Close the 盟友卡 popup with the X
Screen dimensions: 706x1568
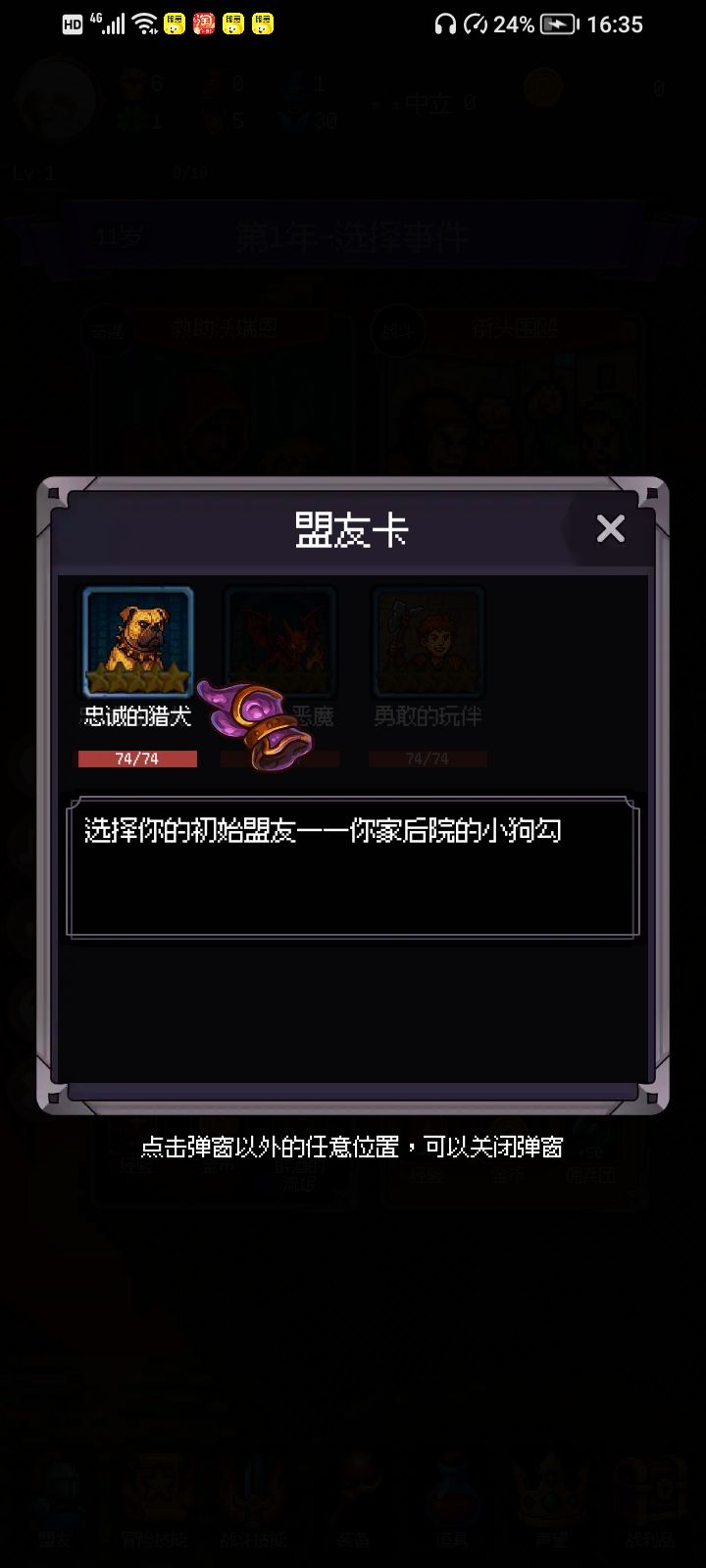[610, 529]
